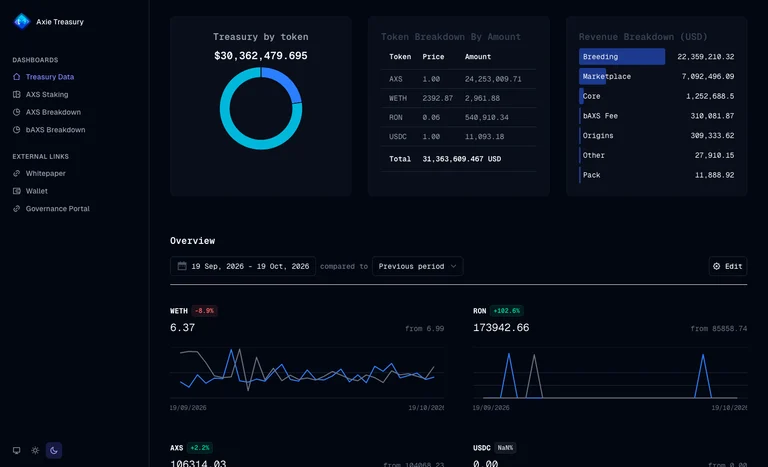Click the $30,362,479.695 treasury total
This screenshot has width=768, height=467.
coord(261,55)
